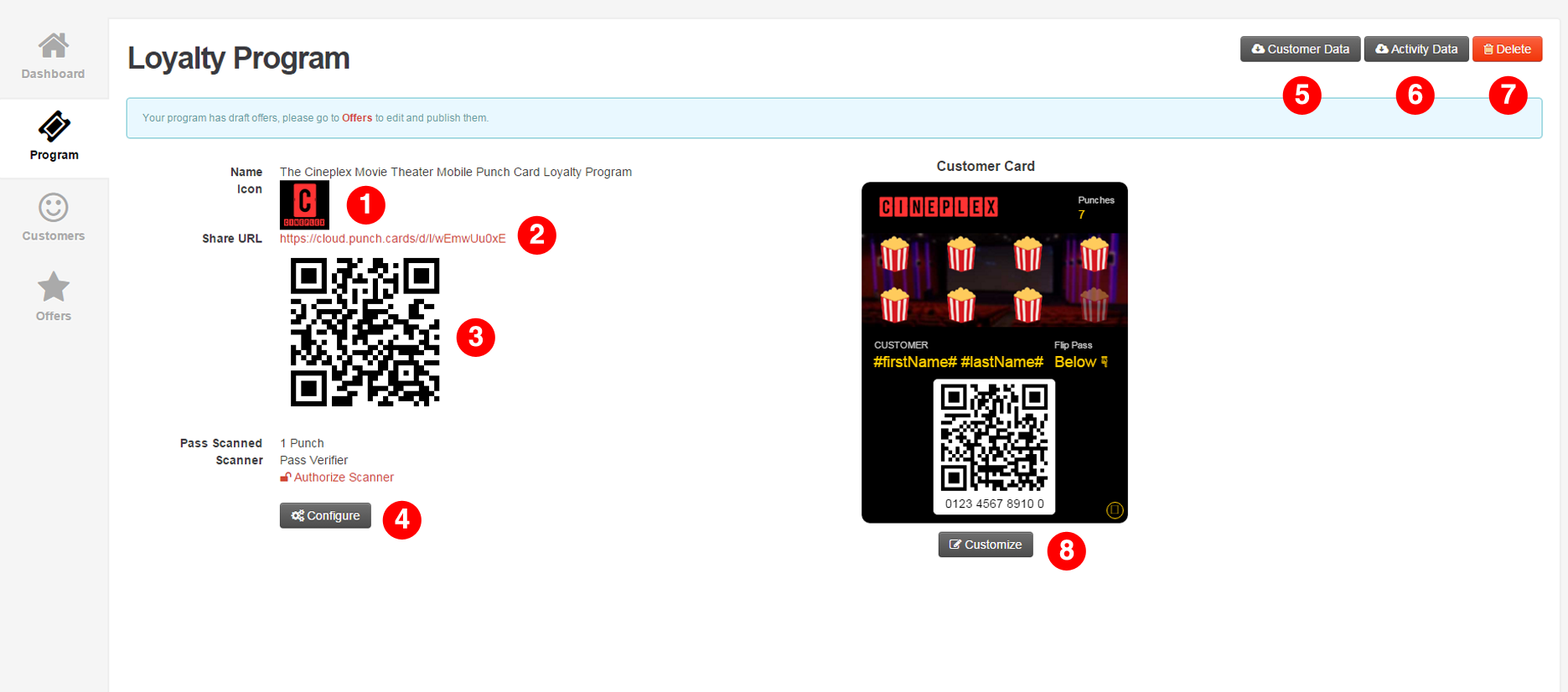Open the Dashboard home icon
The width and height of the screenshot is (1568, 692).
click(54, 45)
